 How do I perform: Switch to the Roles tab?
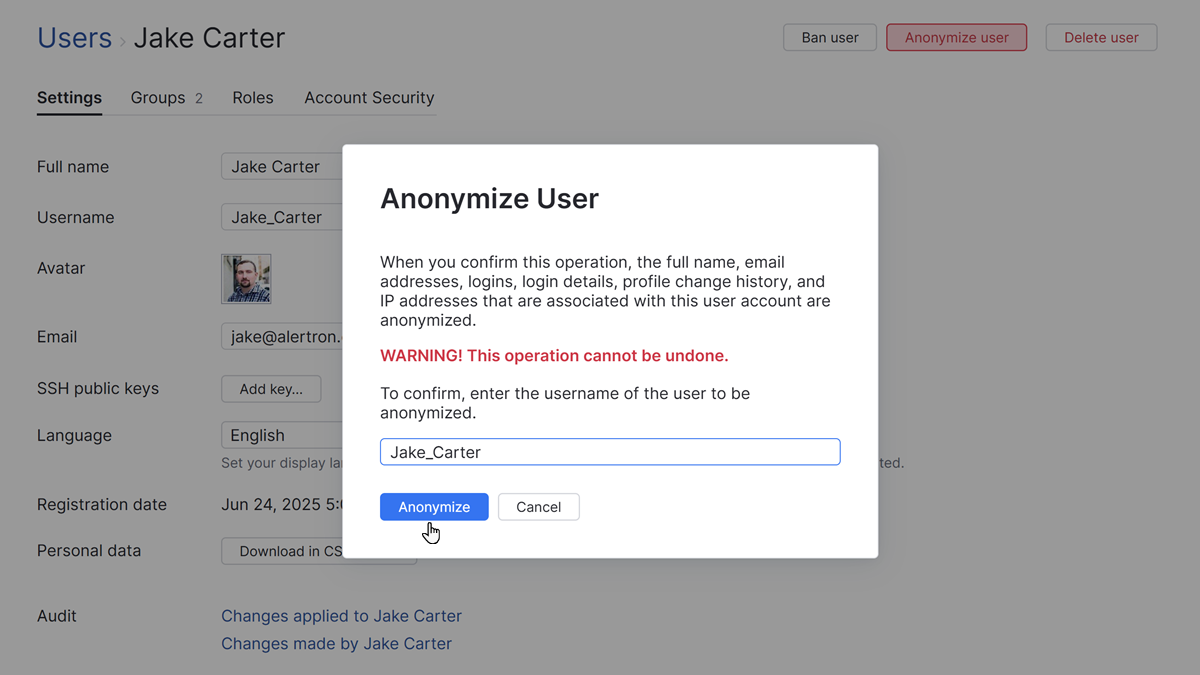[252, 97]
